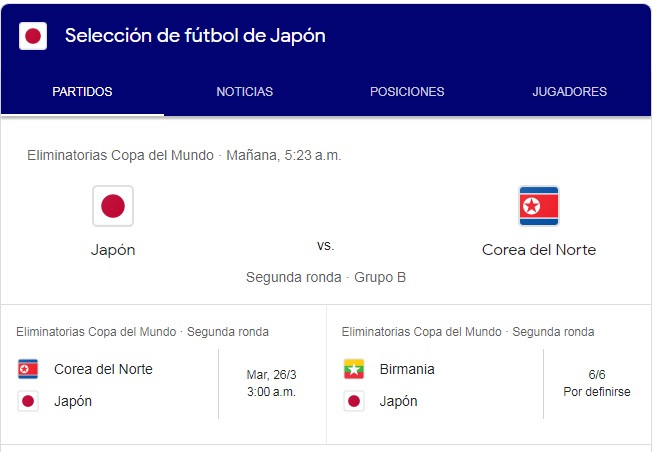Click the Selección de fútbol de Japón title
653x452 pixels.
click(x=195, y=36)
